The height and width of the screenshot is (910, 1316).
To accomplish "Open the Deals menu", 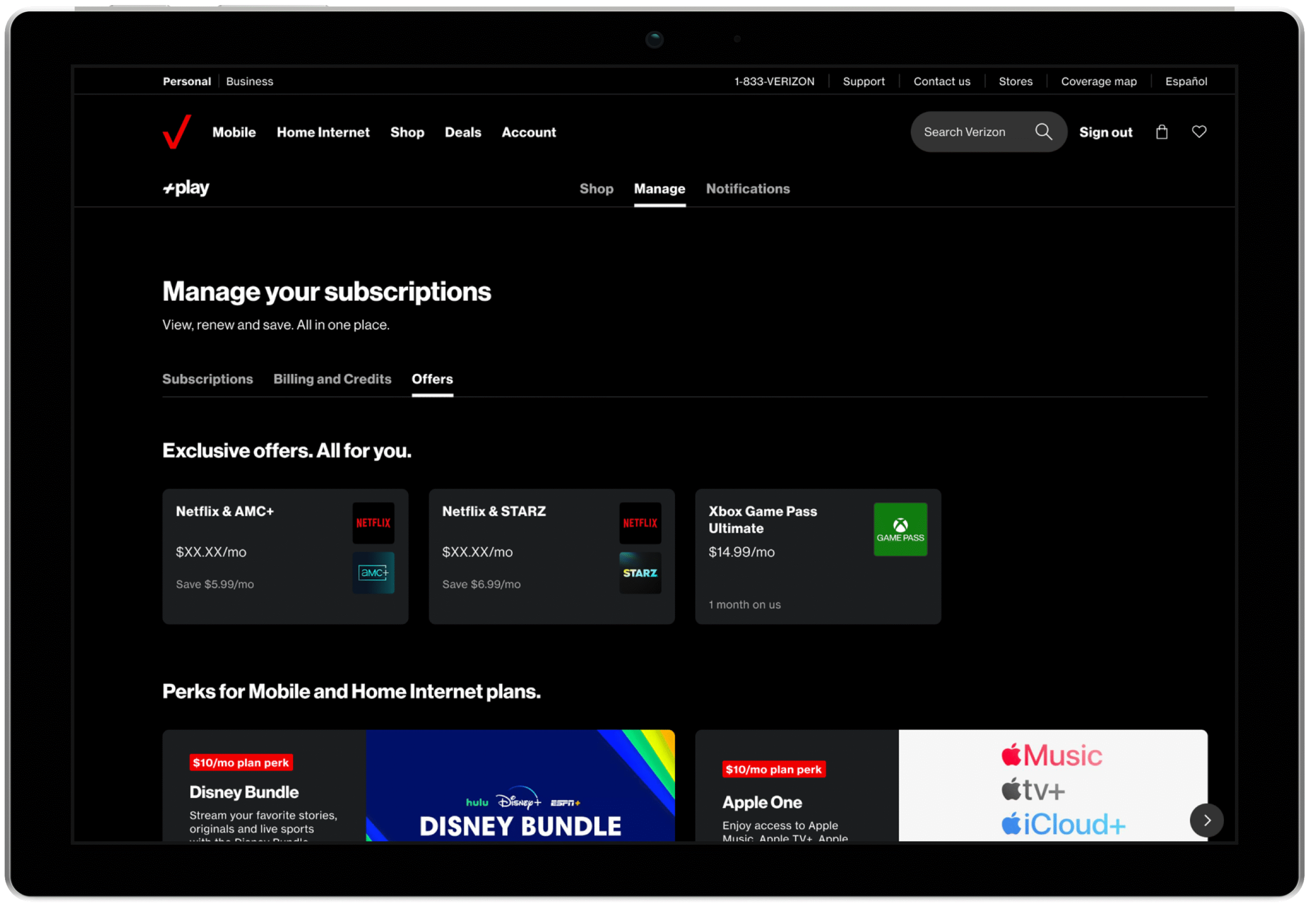I will tap(464, 132).
